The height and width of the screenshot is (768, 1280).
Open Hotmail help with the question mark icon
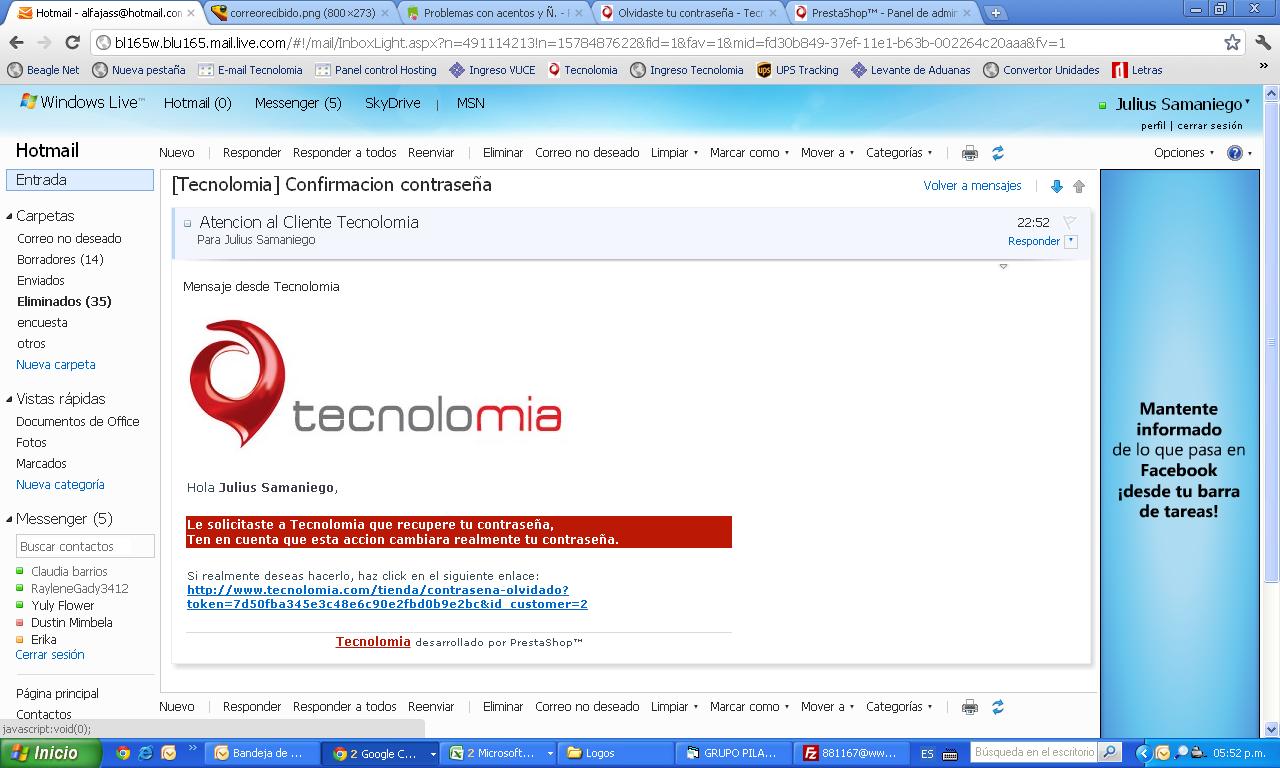point(1235,153)
